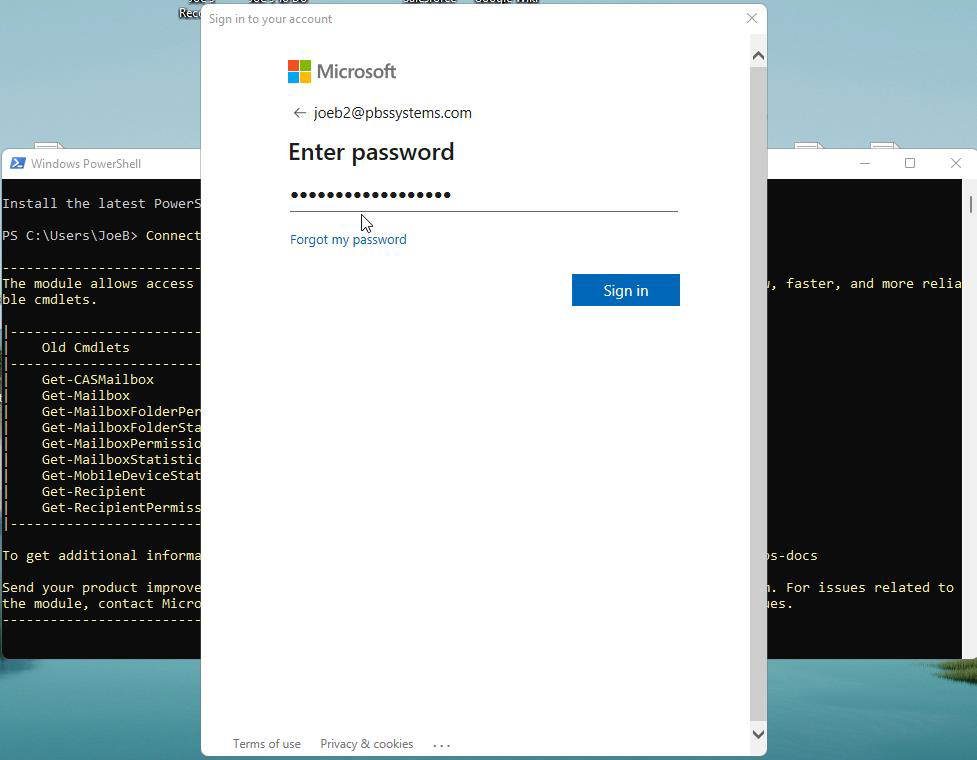Click the PowerShell window's vertical scrollbar thumb

click(969, 204)
